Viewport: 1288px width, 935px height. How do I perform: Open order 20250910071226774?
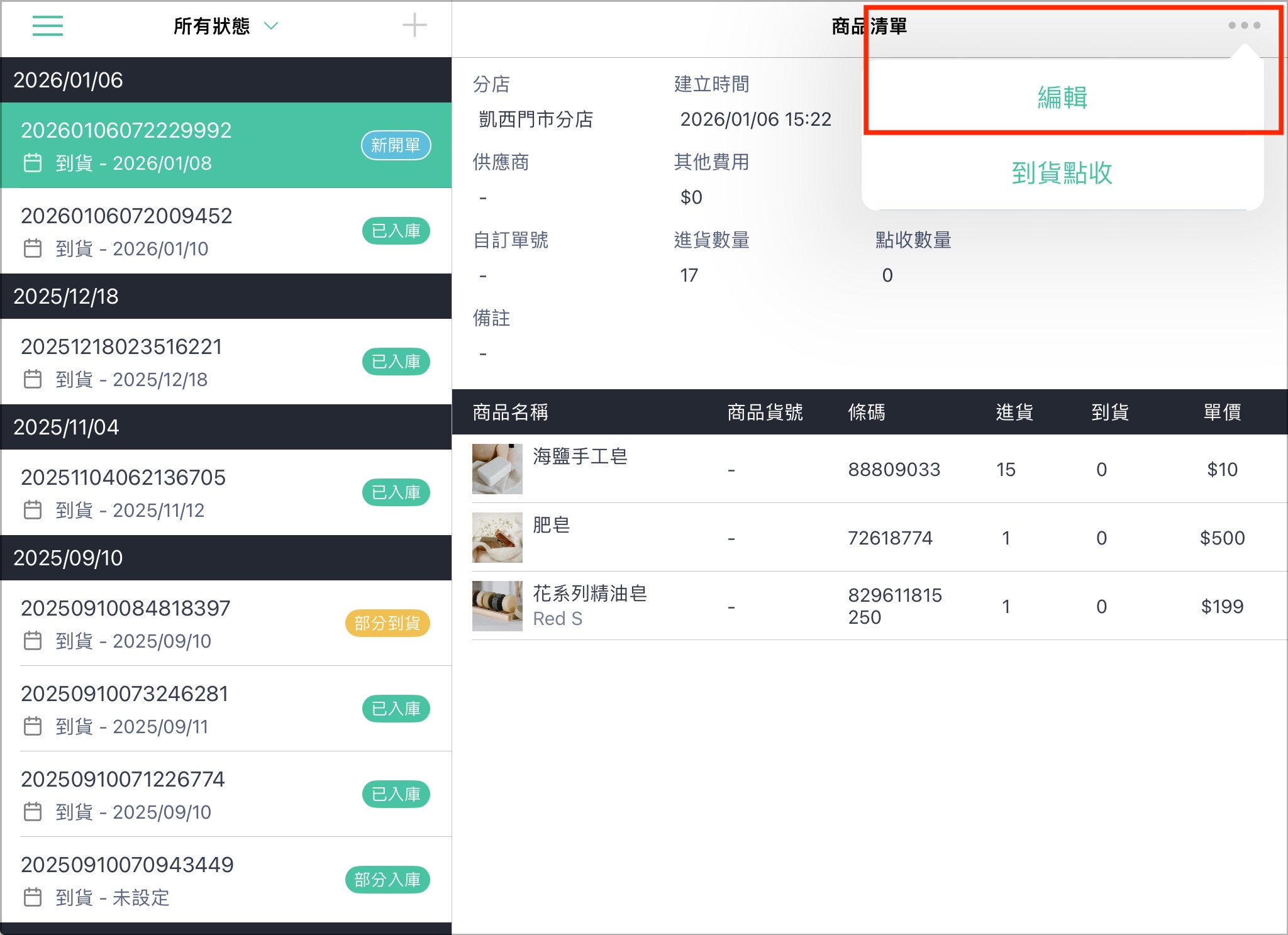tap(226, 794)
